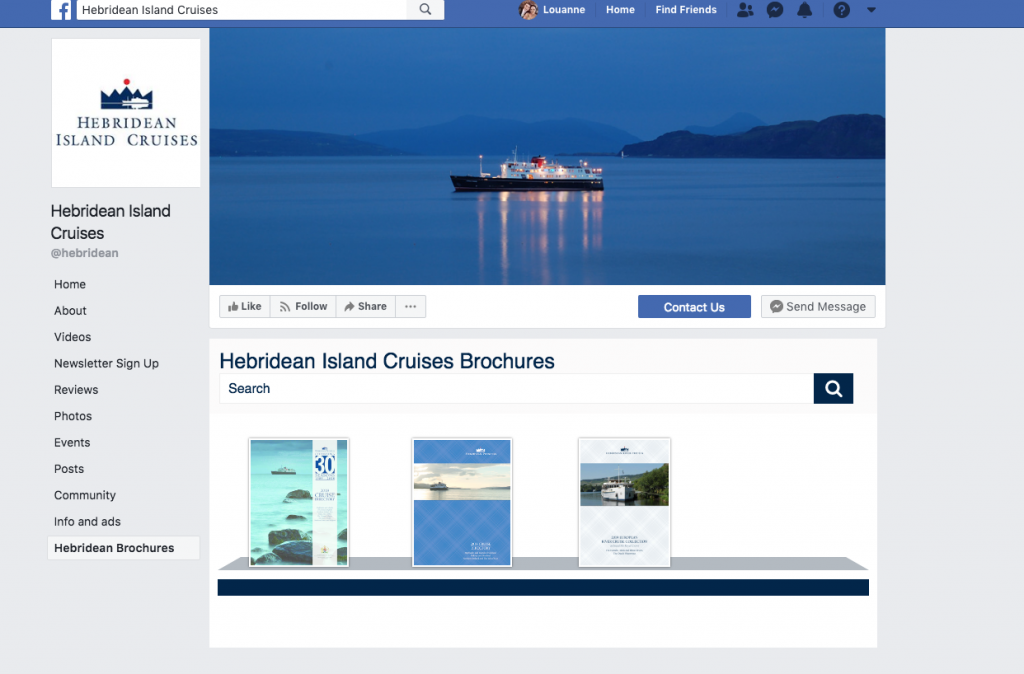1024x674 pixels.
Task: Open the Messenger icon in the top bar
Action: 775,10
